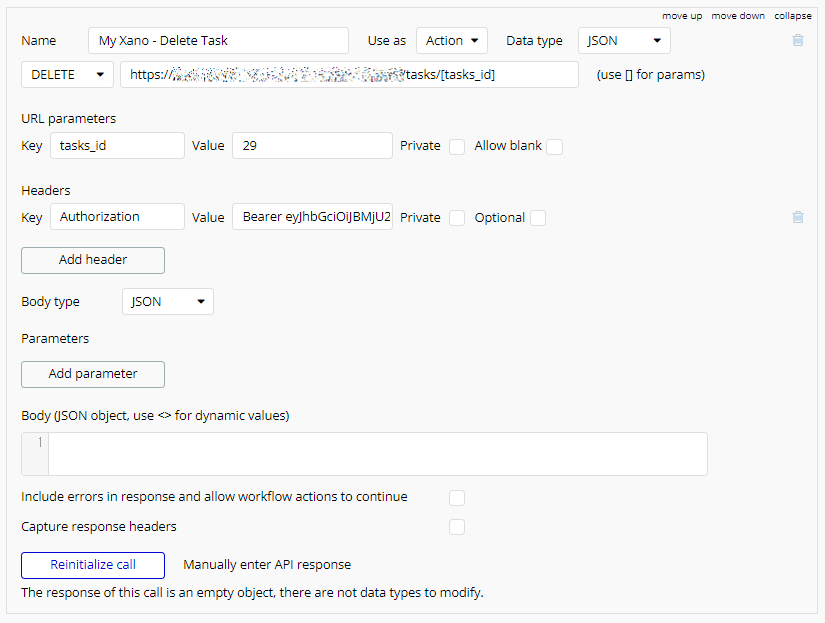The width and height of the screenshot is (825, 623).
Task: Delete the API call using top trash icon
Action: (x=797, y=41)
